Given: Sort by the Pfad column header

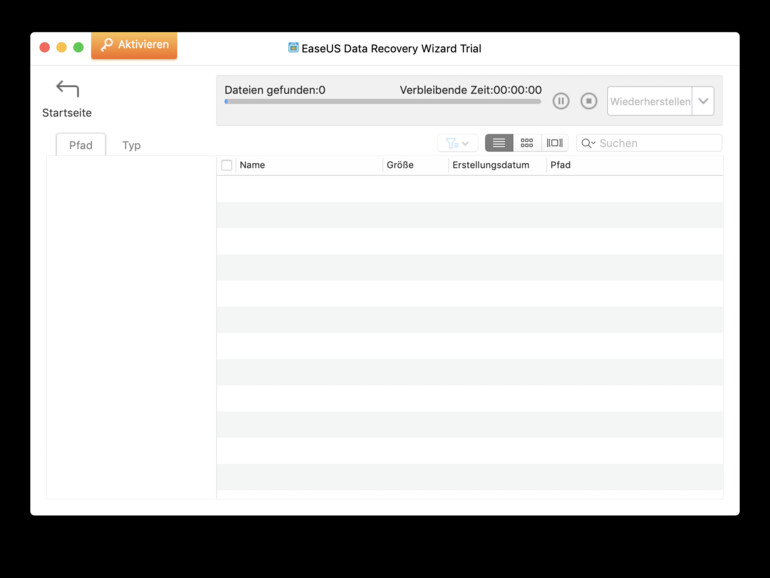Looking at the screenshot, I should 634,165.
